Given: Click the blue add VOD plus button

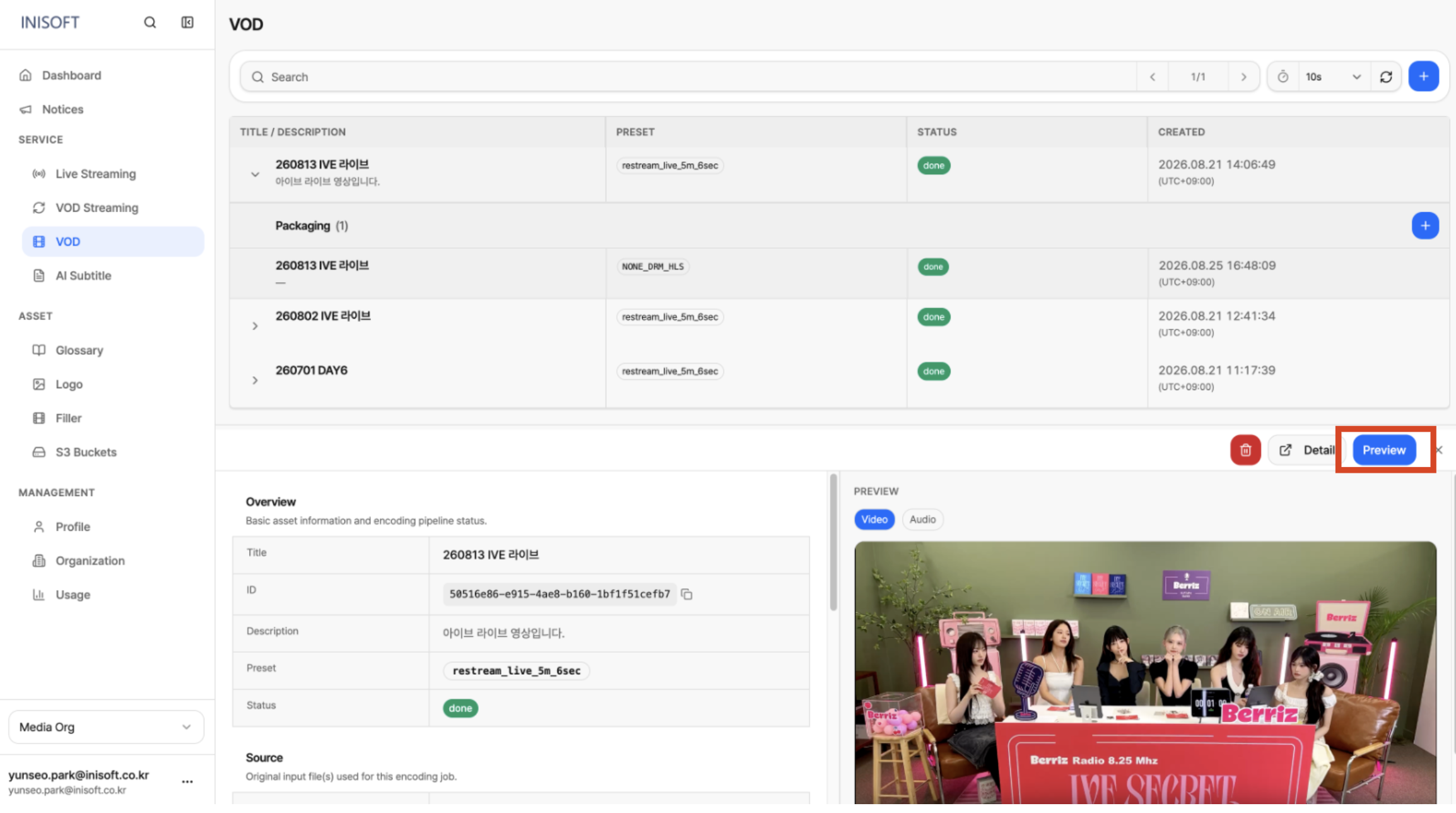Looking at the screenshot, I should tap(1424, 76).
